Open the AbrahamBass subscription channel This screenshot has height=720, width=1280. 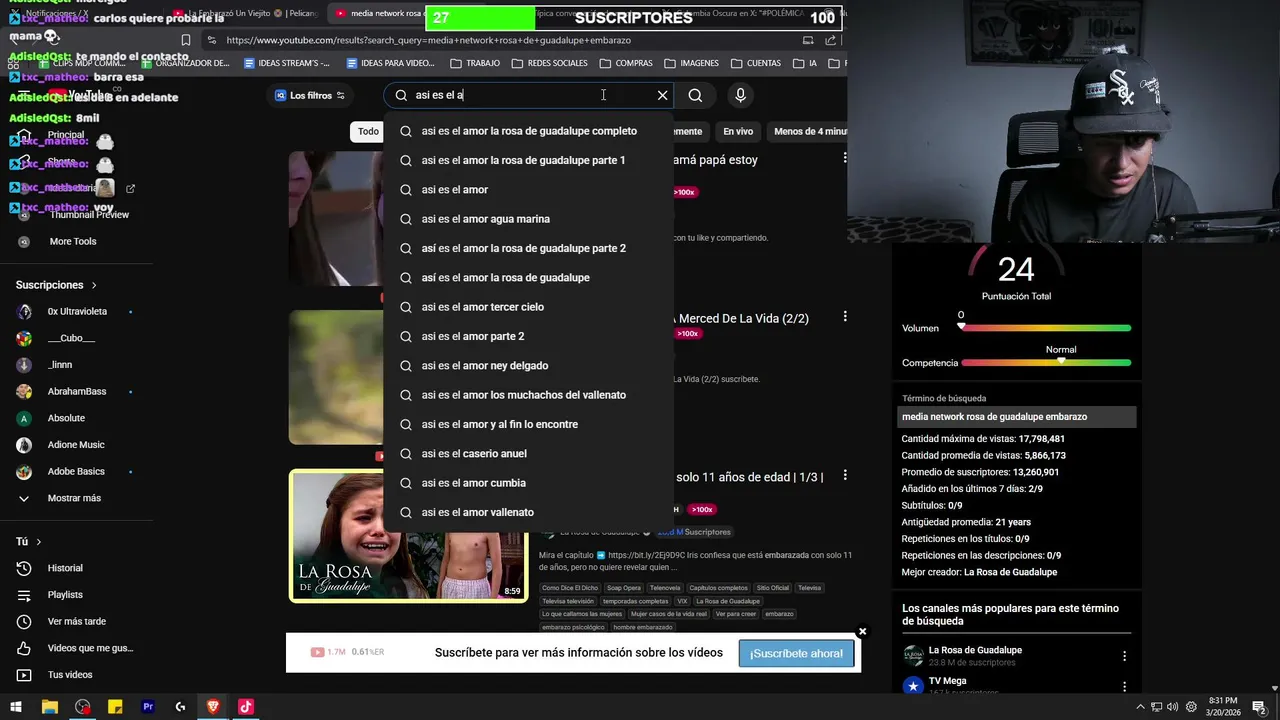pyautogui.click(x=76, y=391)
